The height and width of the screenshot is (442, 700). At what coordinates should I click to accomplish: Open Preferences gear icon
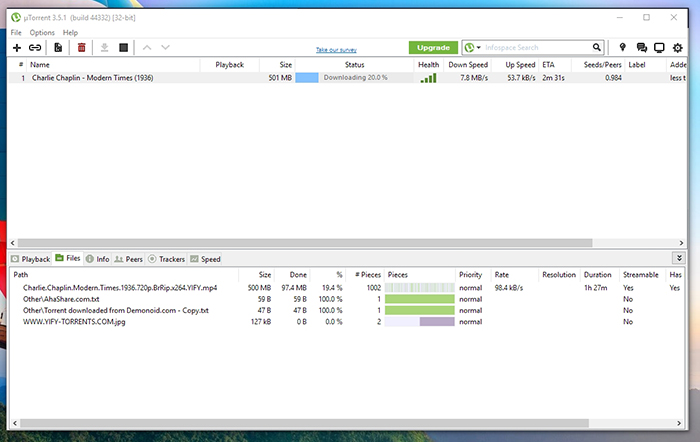(x=678, y=47)
